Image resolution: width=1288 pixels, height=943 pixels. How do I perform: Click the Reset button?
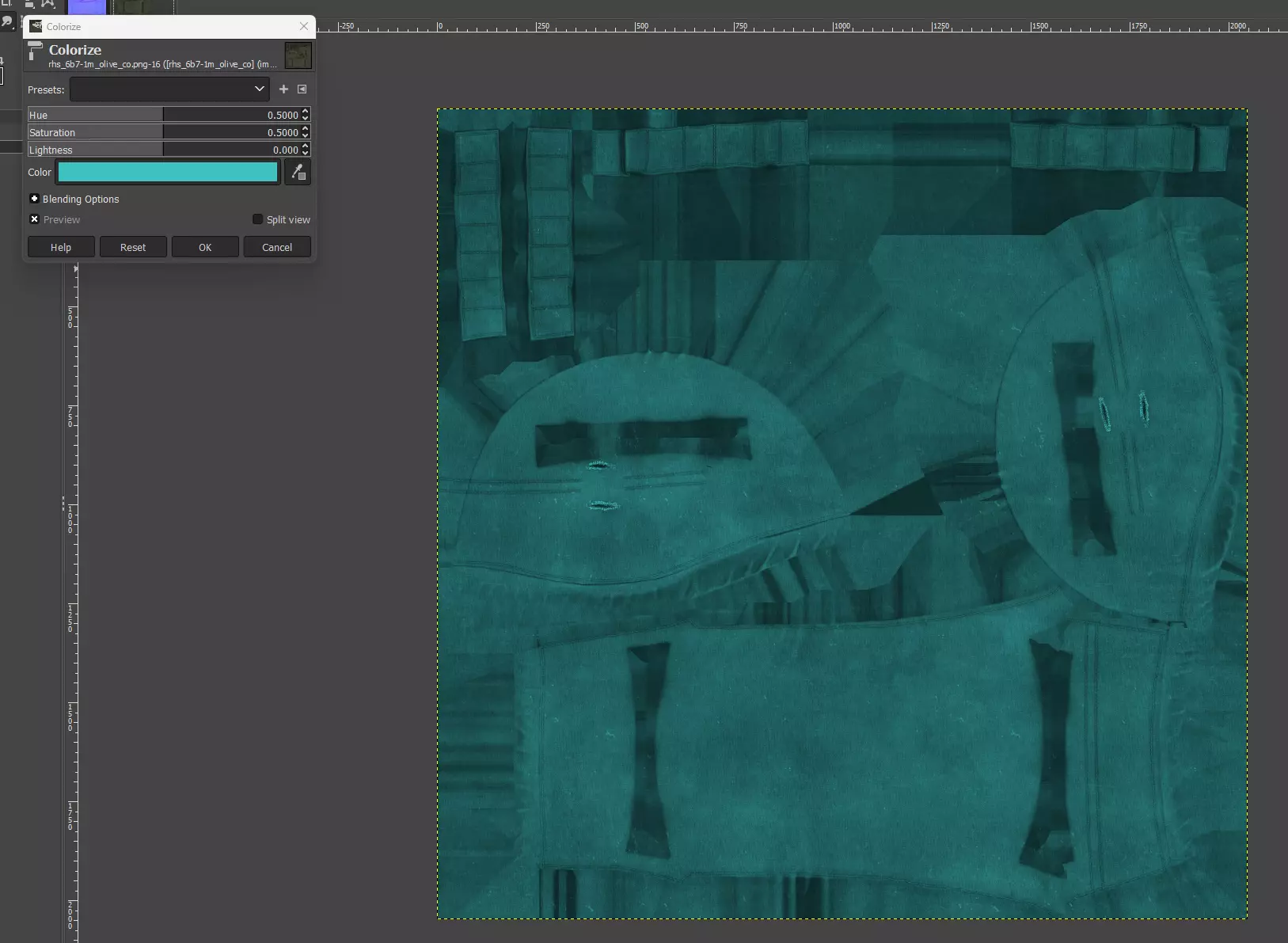[x=133, y=247]
